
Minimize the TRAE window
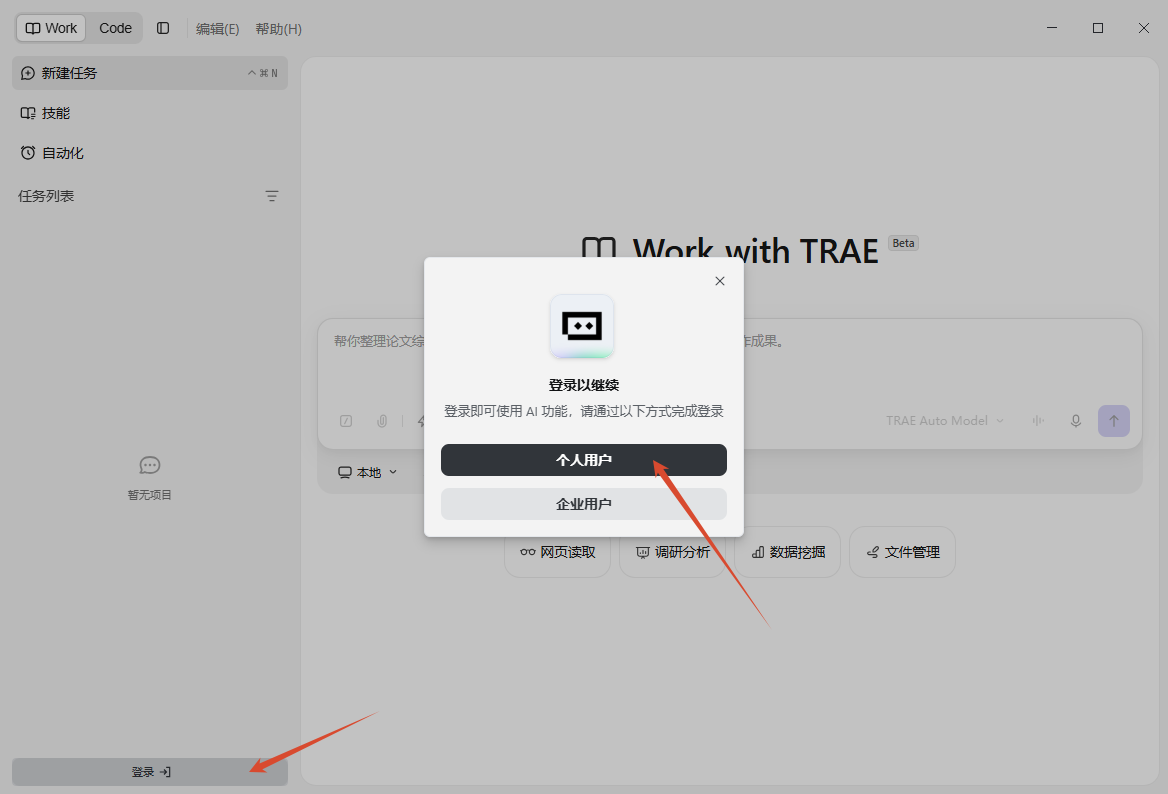(x=1052, y=28)
